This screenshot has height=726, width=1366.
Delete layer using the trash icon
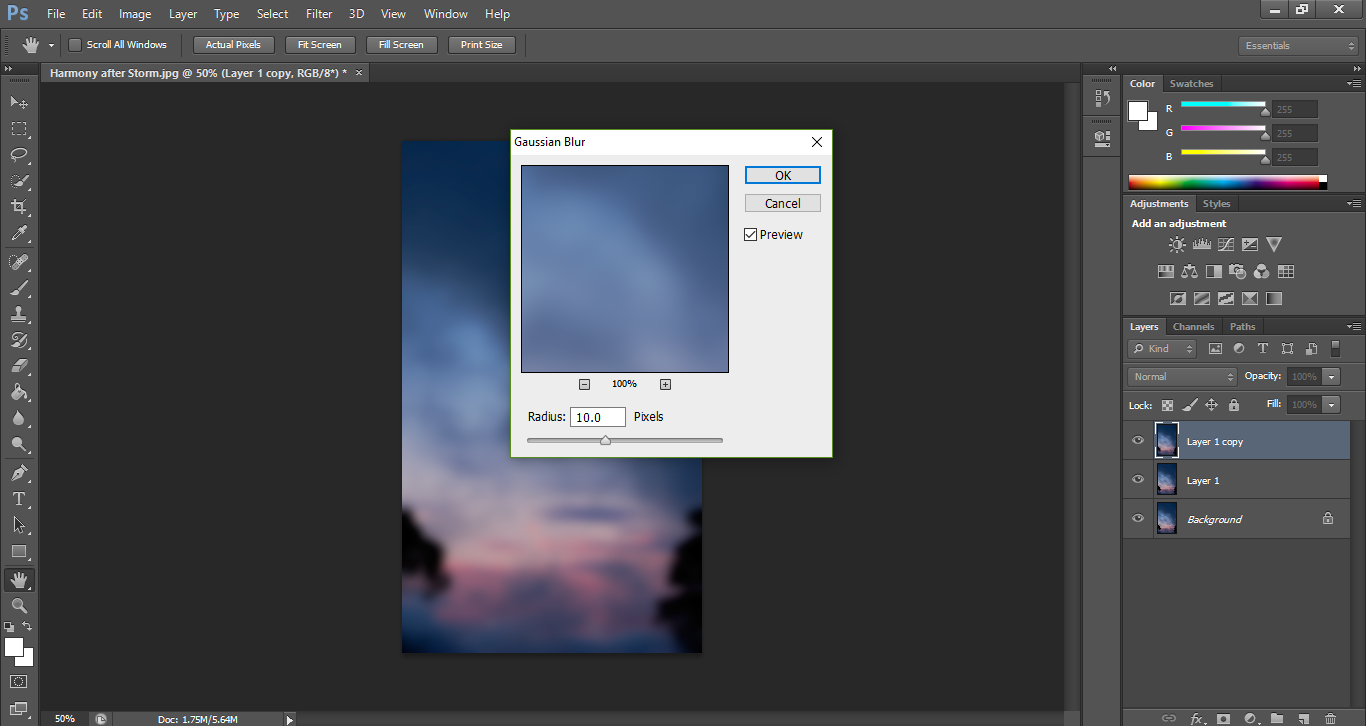pos(1330,718)
